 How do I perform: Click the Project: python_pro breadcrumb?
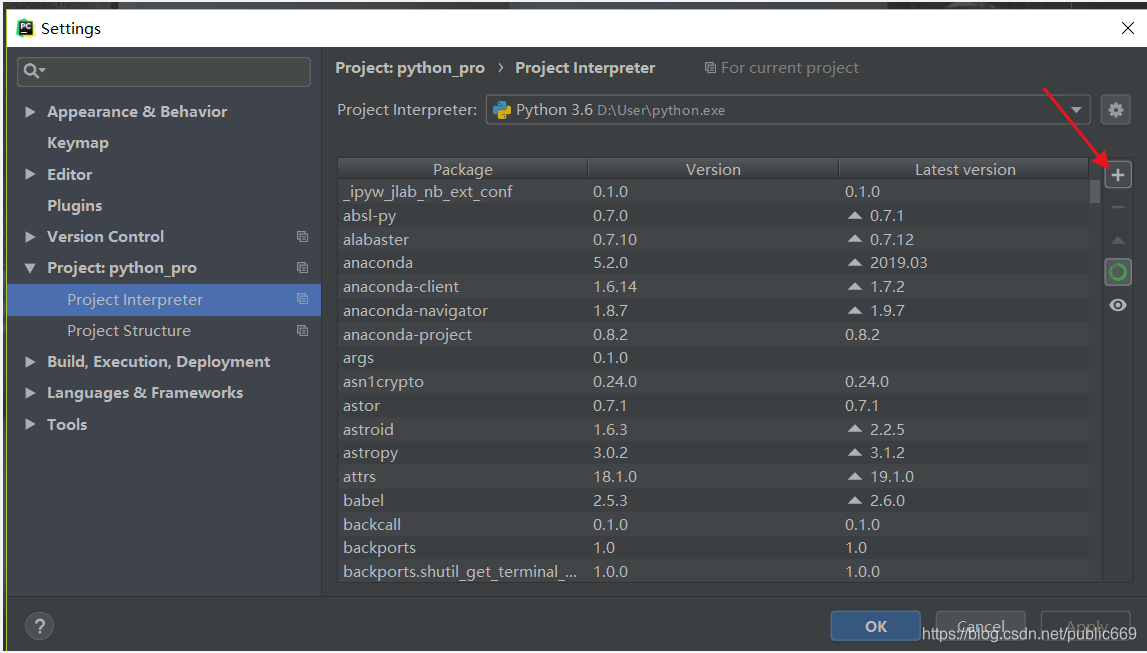click(410, 68)
